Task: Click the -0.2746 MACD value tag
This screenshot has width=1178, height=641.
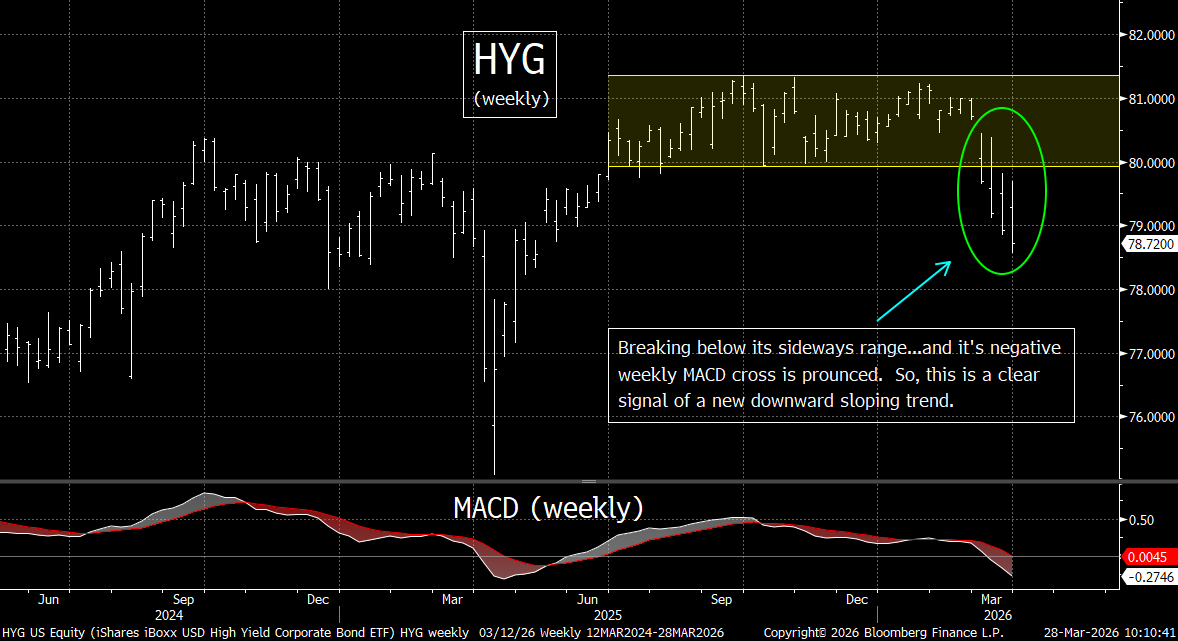Action: [1149, 577]
